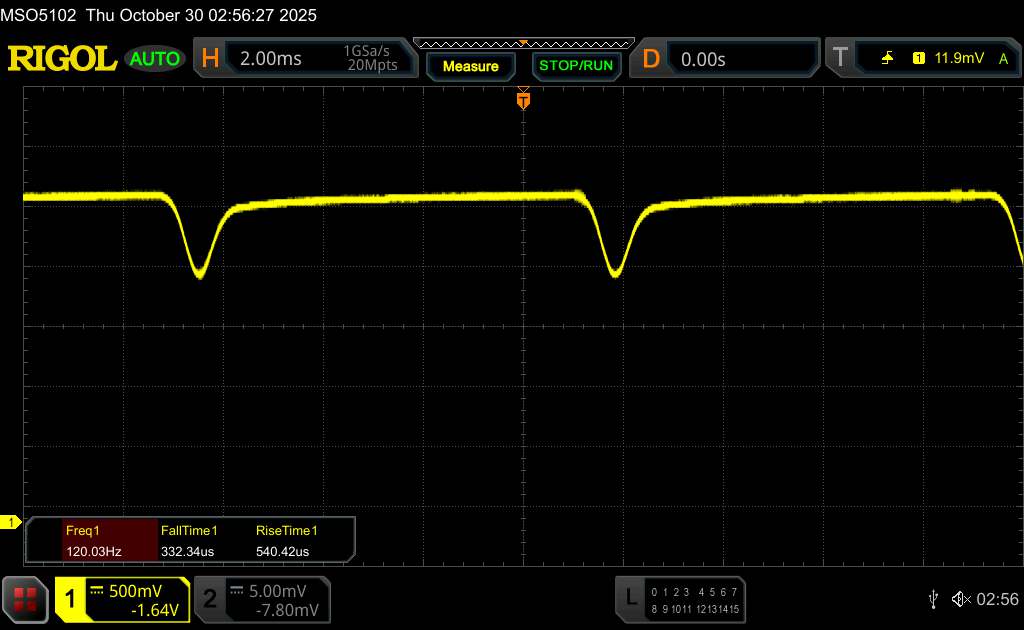Screen dimensions: 1024x630
Task: Click the orange D delay icon
Action: 651,59
